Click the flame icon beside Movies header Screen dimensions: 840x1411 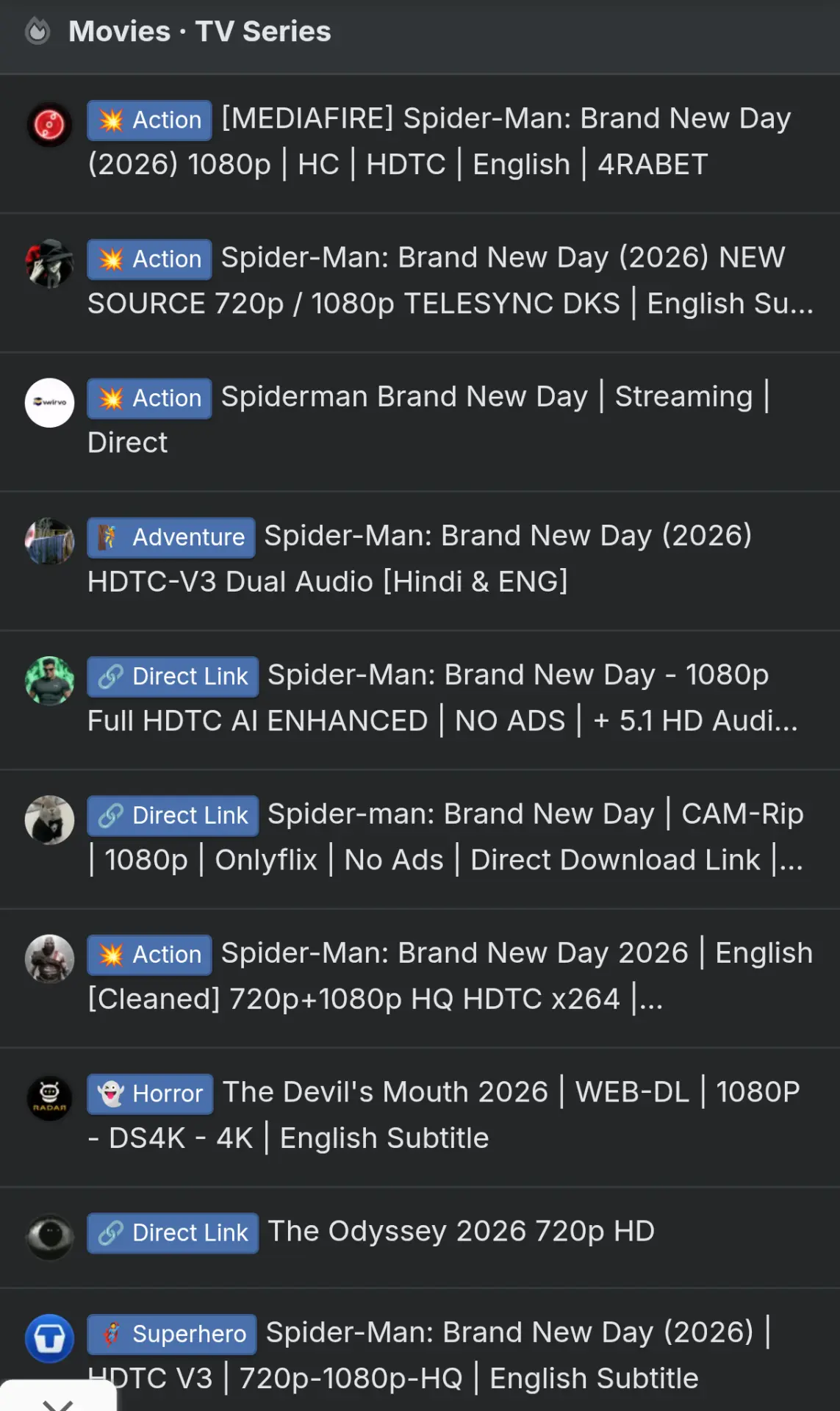(x=37, y=32)
